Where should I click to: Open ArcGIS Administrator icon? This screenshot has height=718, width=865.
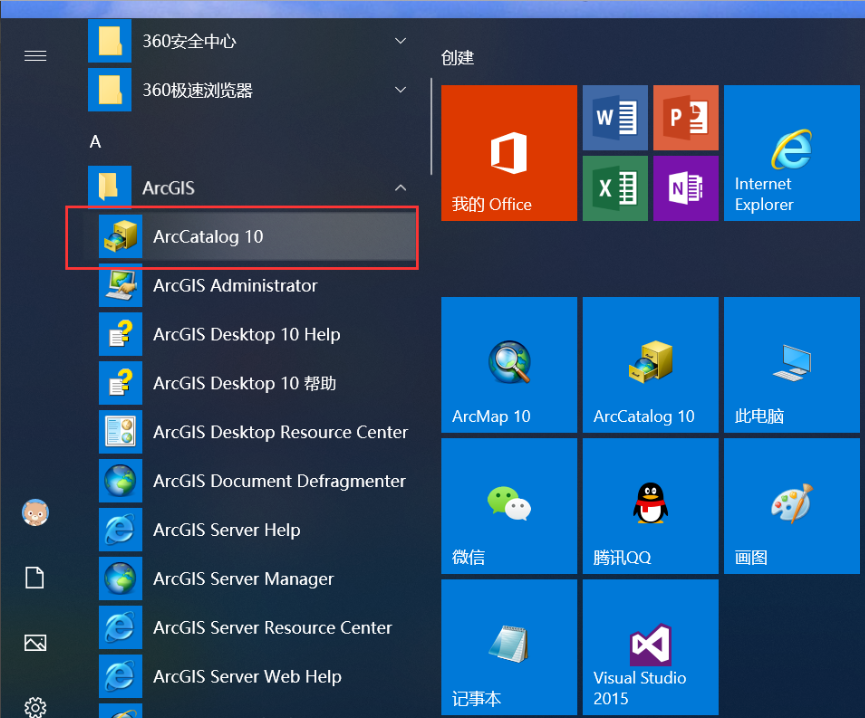click(121, 286)
